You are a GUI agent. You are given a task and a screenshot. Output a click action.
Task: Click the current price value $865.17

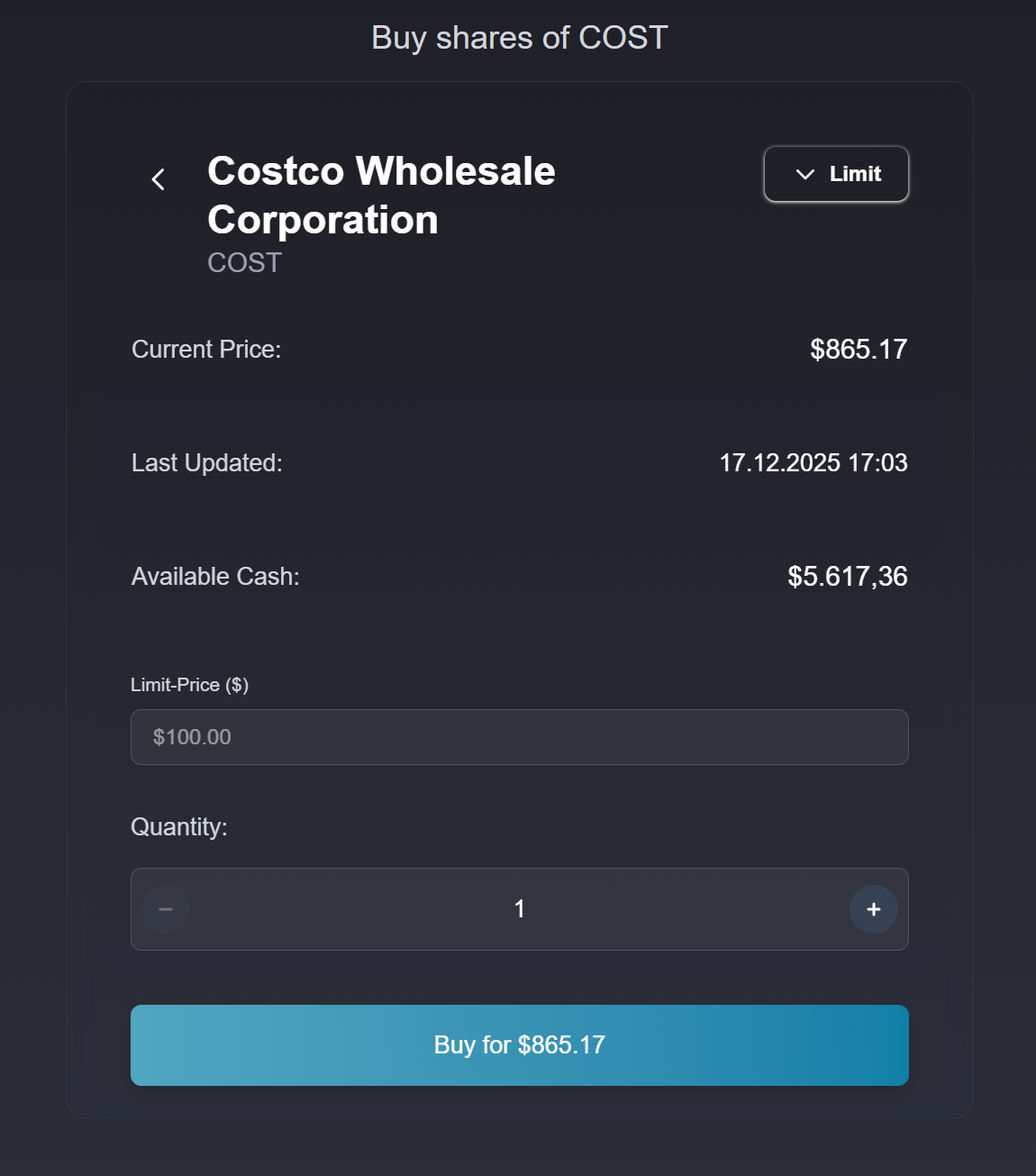coord(858,350)
